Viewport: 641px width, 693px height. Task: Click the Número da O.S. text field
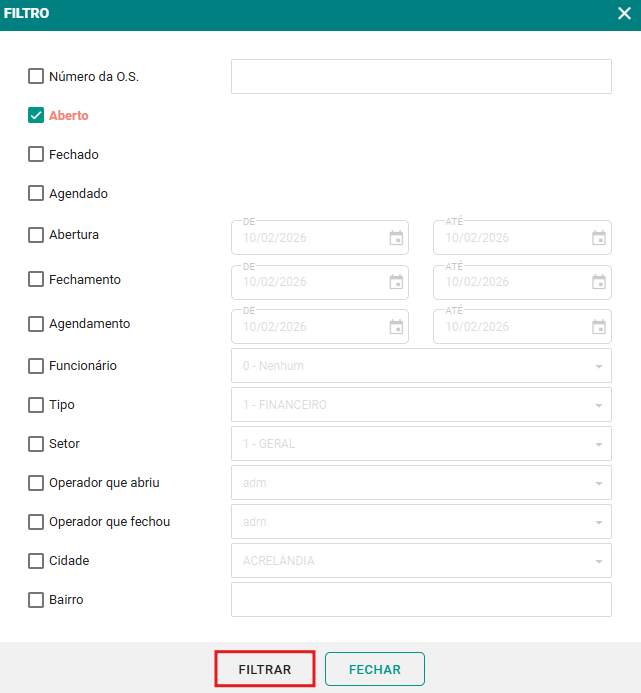[421, 77]
